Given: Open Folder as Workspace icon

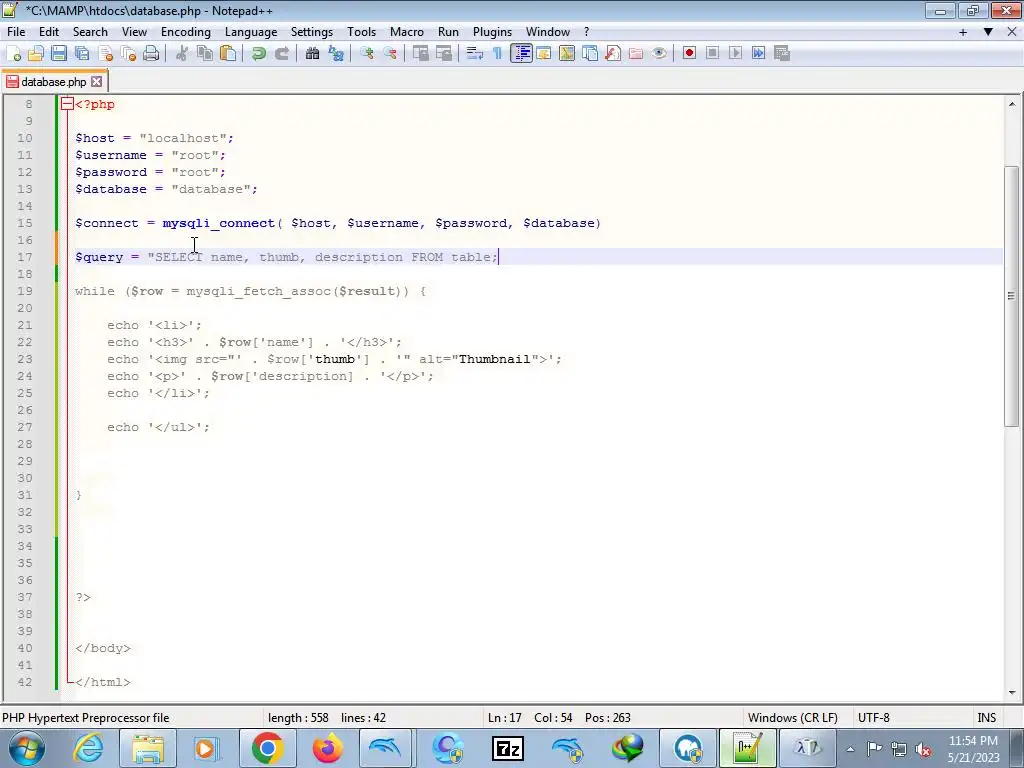Looking at the screenshot, I should (x=635, y=54).
